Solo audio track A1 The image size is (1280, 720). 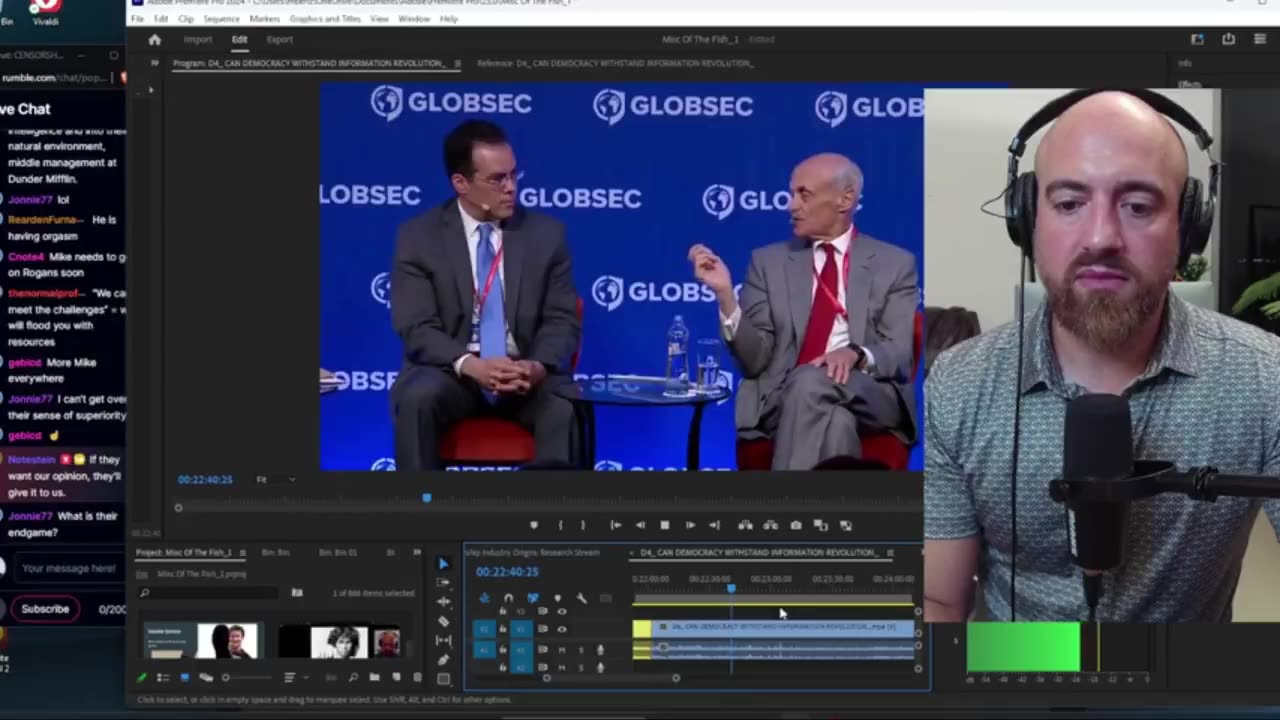581,649
